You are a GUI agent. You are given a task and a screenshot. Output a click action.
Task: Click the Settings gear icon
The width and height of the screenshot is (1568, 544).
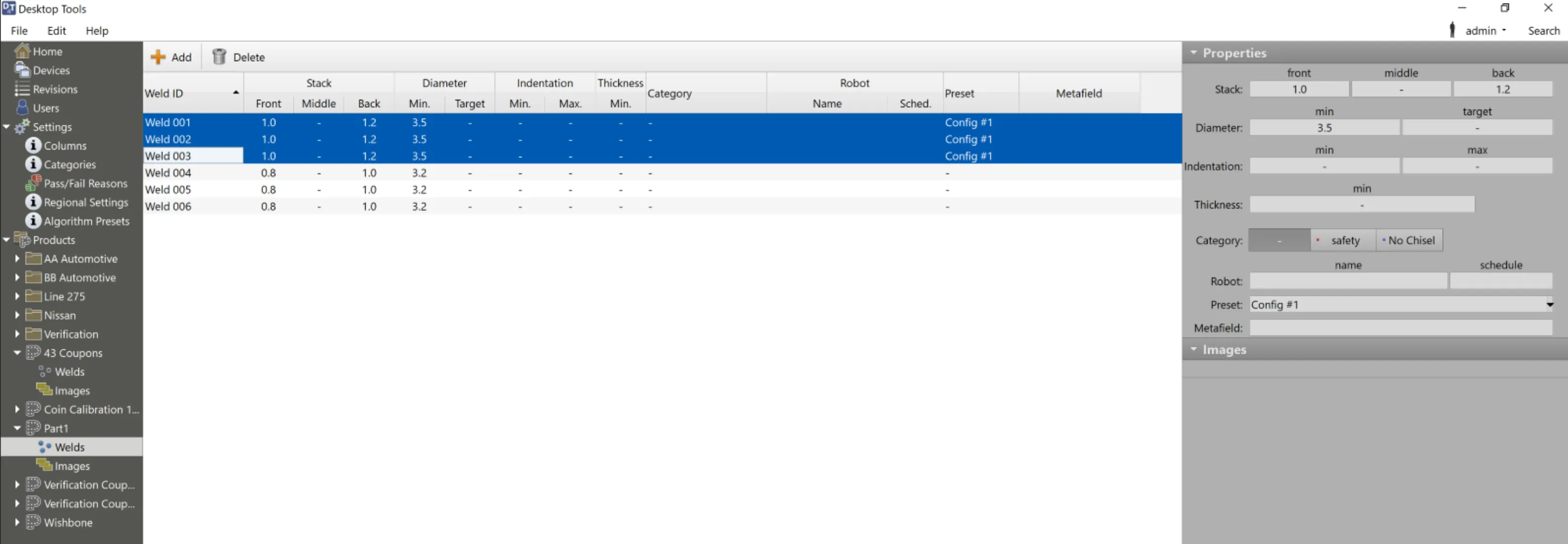[23, 127]
